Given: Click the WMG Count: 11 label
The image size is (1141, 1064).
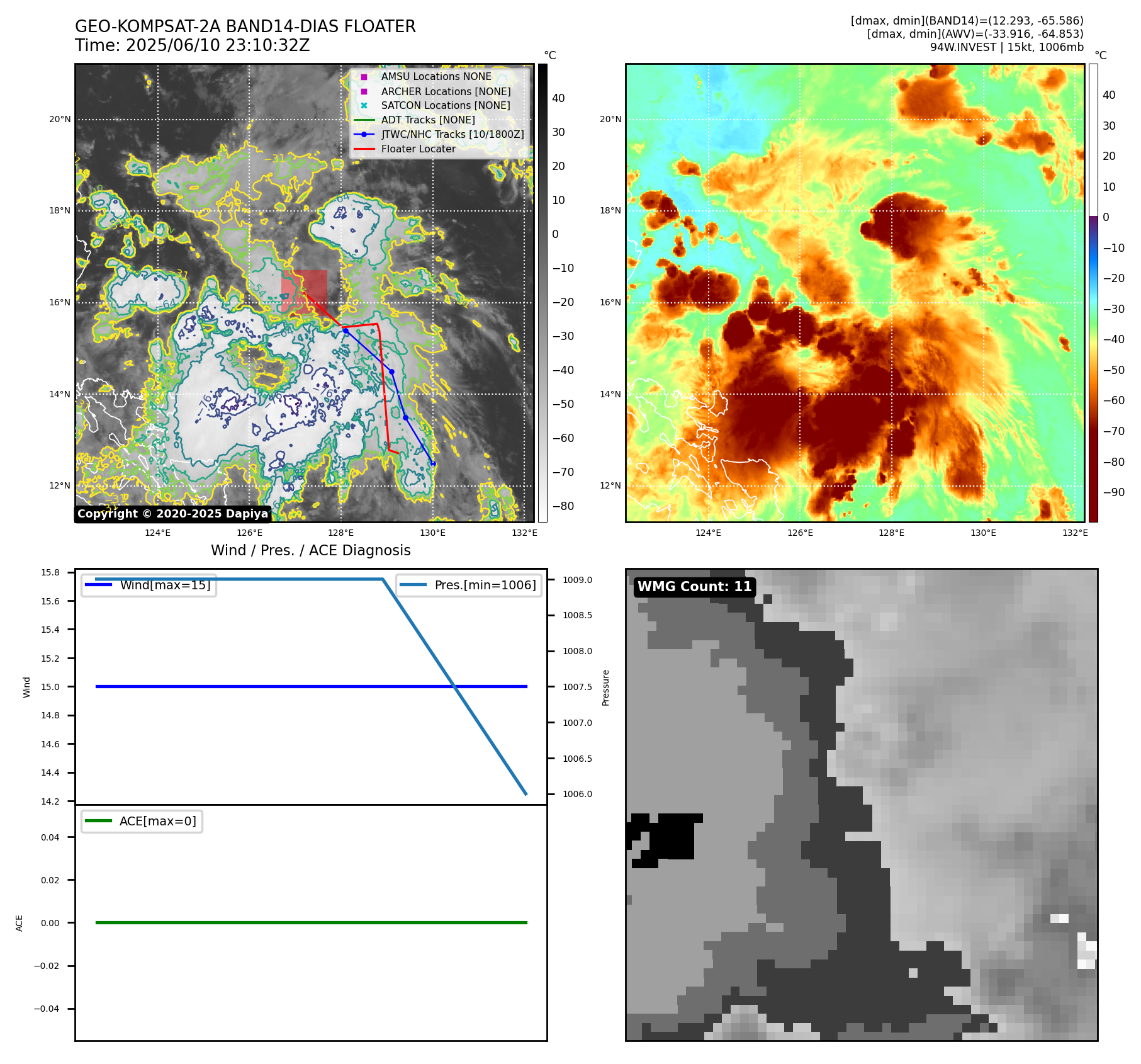Looking at the screenshot, I should (x=695, y=587).
